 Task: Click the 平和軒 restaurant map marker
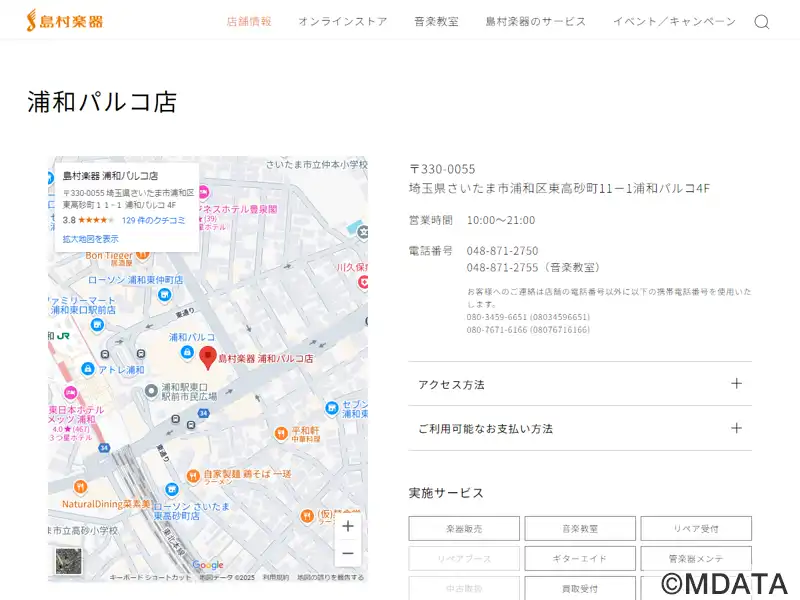(281, 434)
